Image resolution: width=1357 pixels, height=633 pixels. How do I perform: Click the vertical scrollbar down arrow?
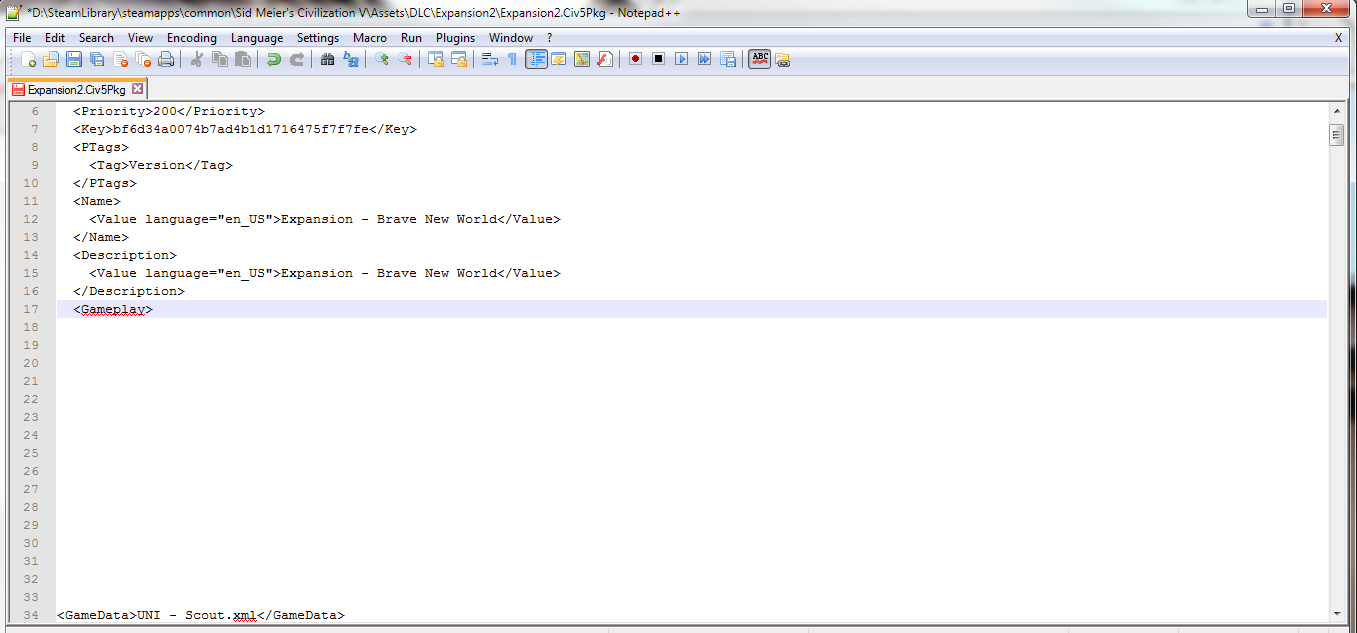[1336, 613]
